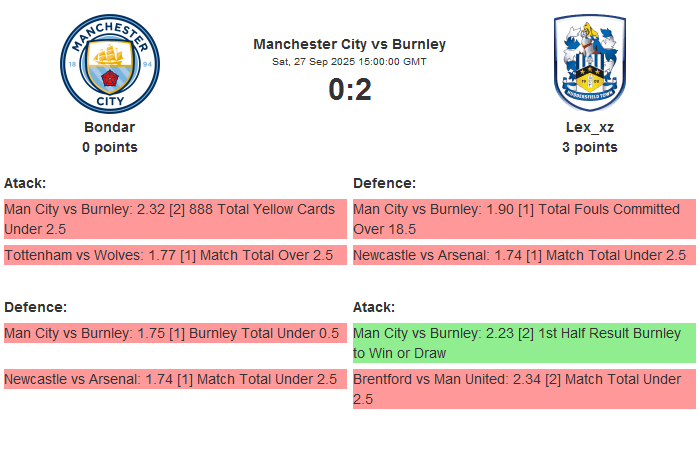Select the Brentford vs Man United Under 2.5 bet
Screen dimensions: 700x460
pyautogui.click(x=524, y=389)
